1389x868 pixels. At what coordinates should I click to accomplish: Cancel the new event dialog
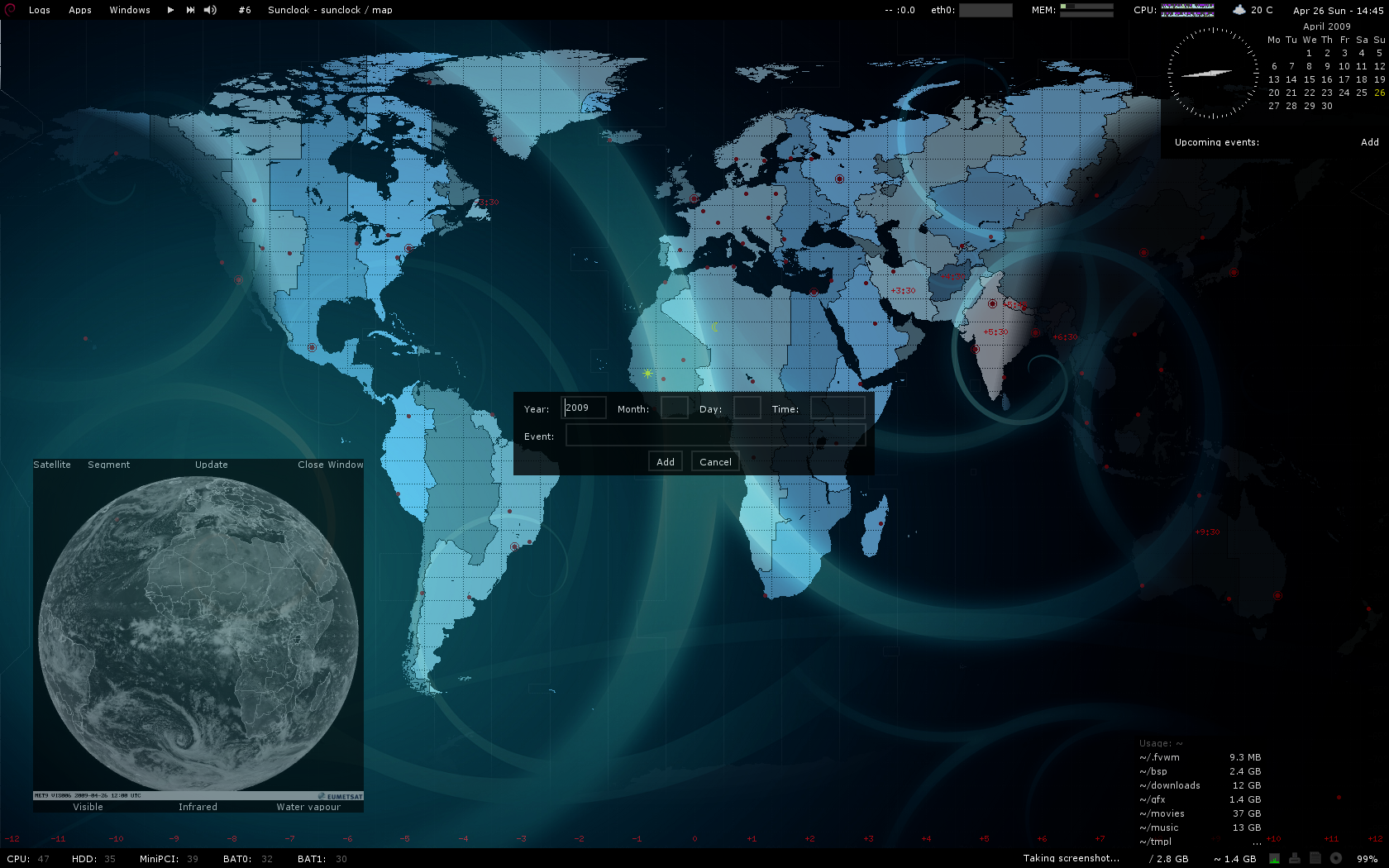[715, 462]
